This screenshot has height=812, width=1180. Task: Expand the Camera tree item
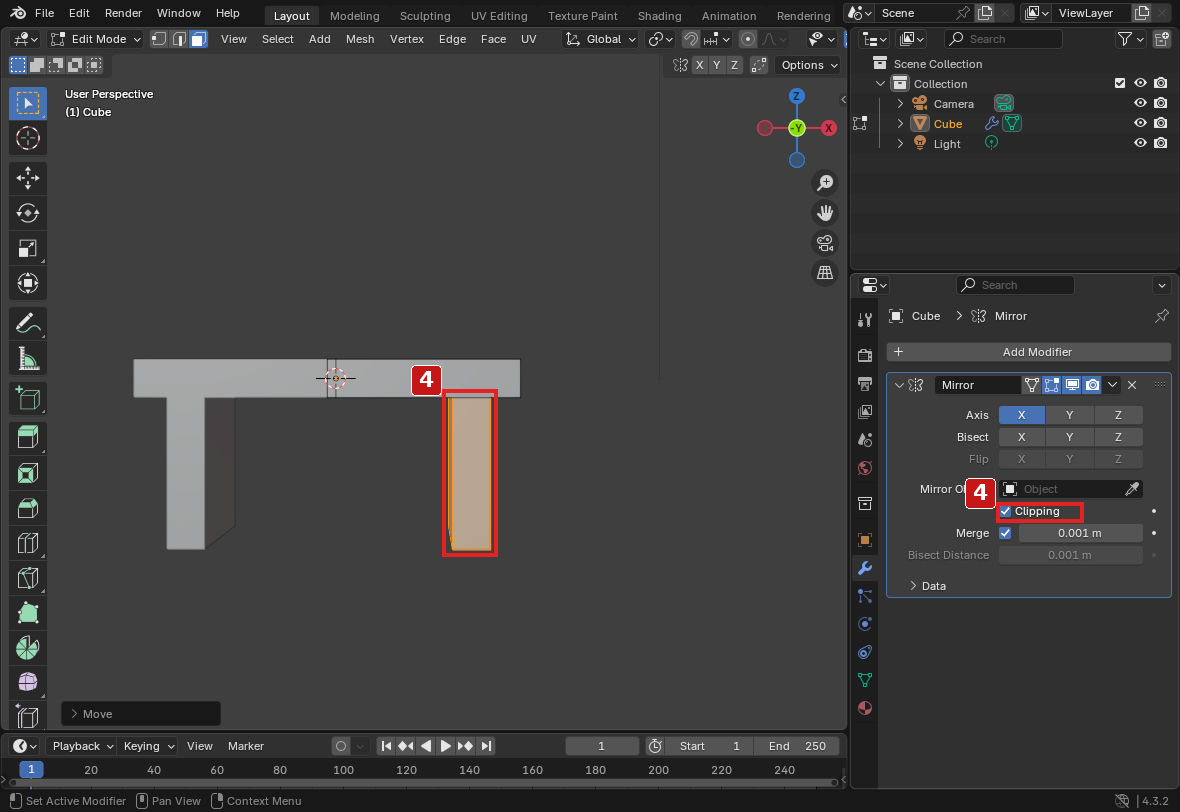pyautogui.click(x=900, y=104)
